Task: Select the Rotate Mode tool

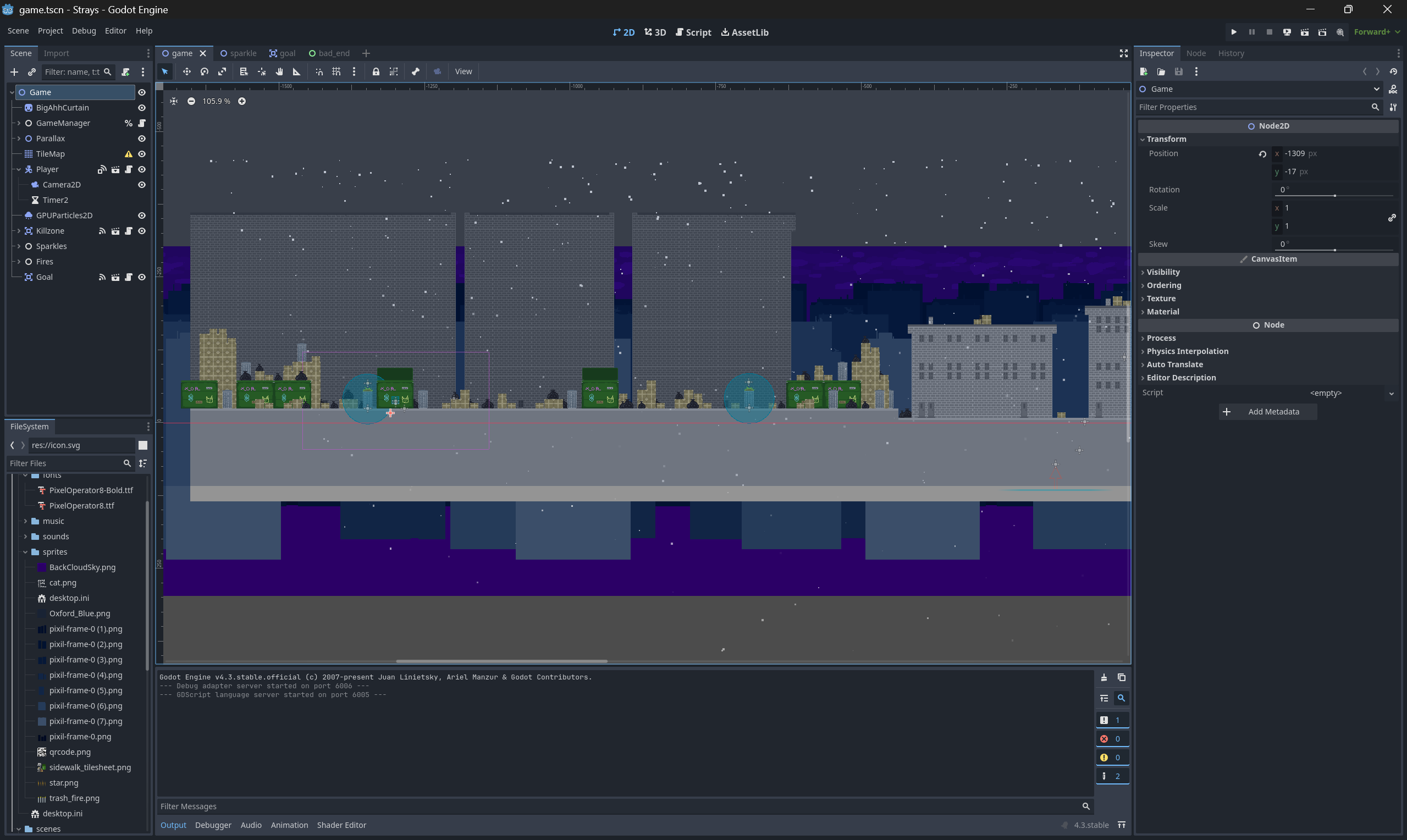Action: (205, 71)
